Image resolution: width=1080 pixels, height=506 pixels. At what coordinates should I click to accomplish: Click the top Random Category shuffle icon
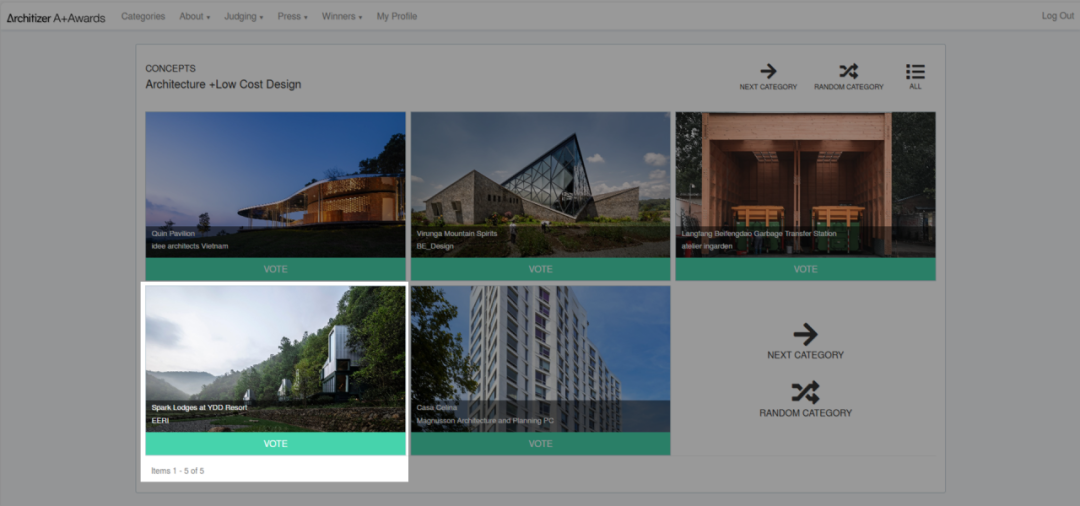point(848,71)
